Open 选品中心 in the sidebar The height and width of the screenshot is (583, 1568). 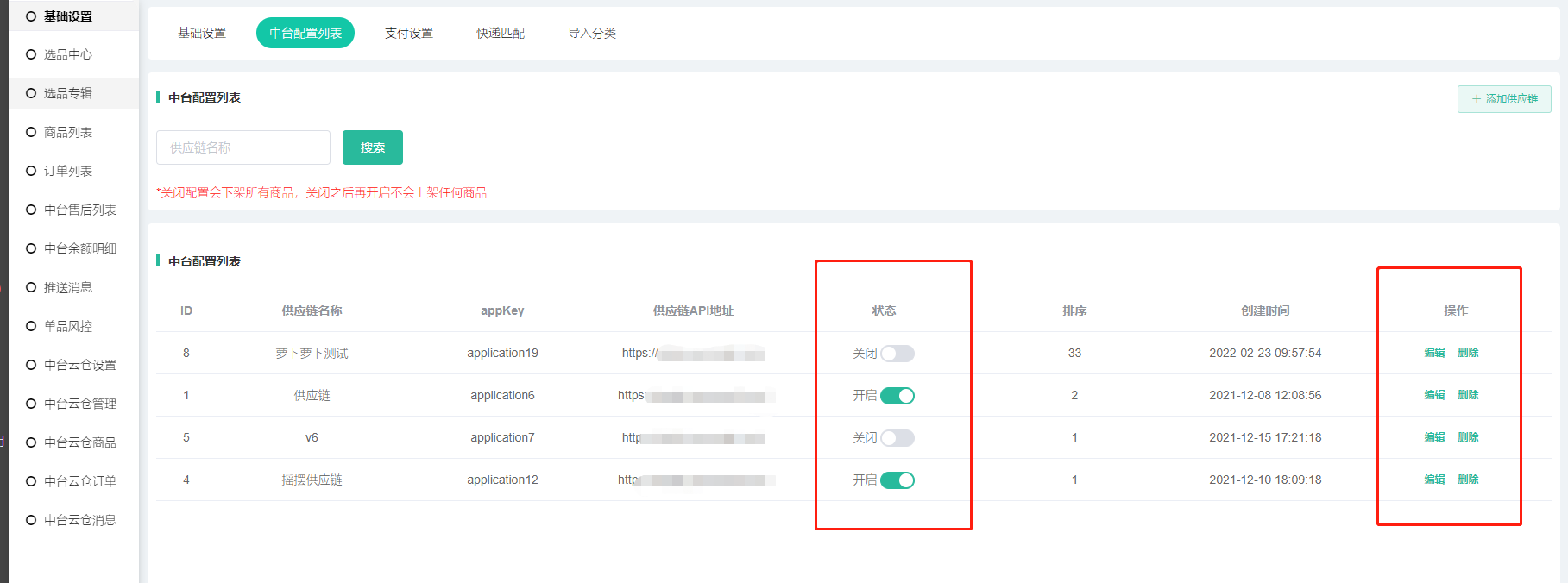click(67, 54)
